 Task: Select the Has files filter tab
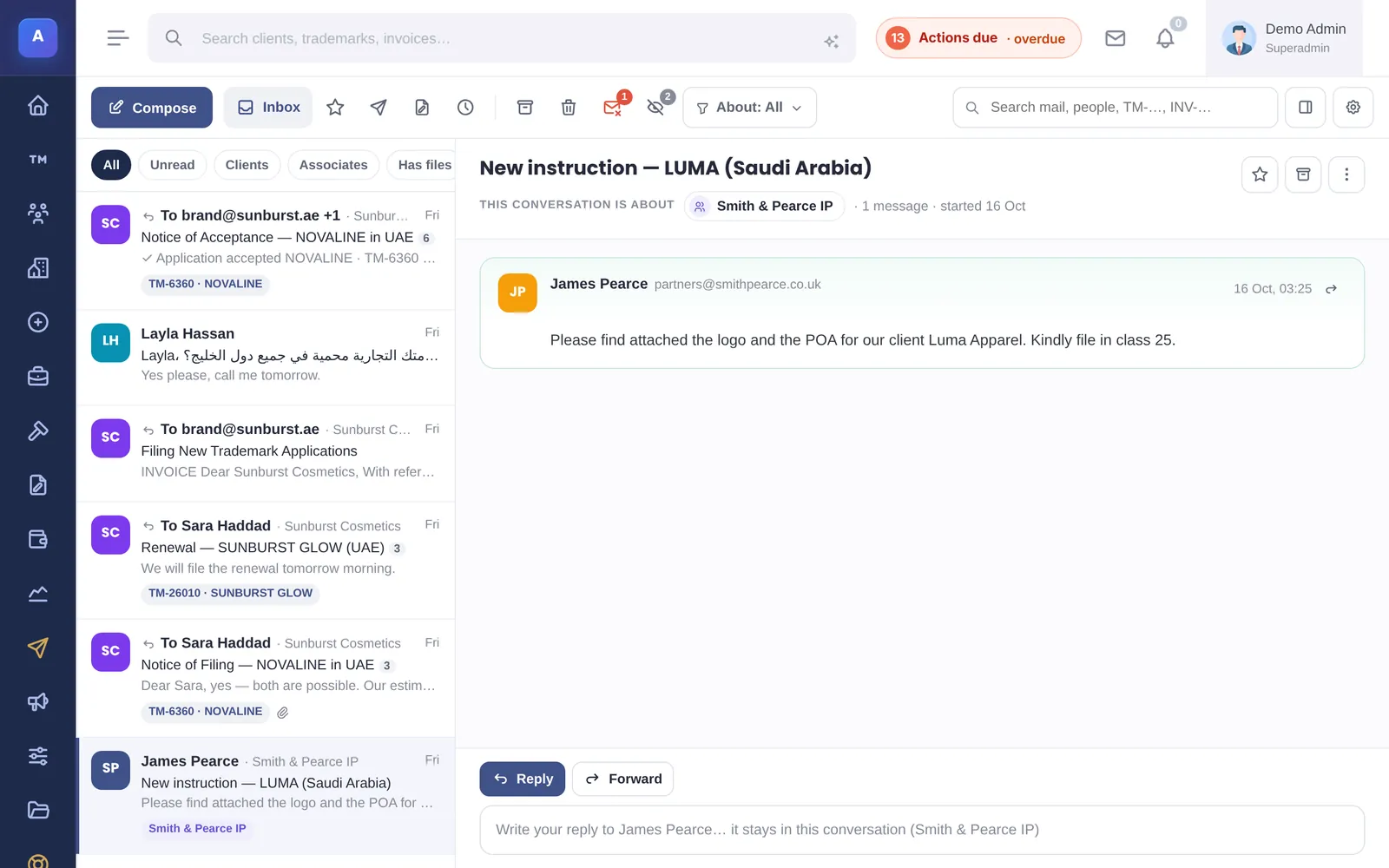coord(422,165)
